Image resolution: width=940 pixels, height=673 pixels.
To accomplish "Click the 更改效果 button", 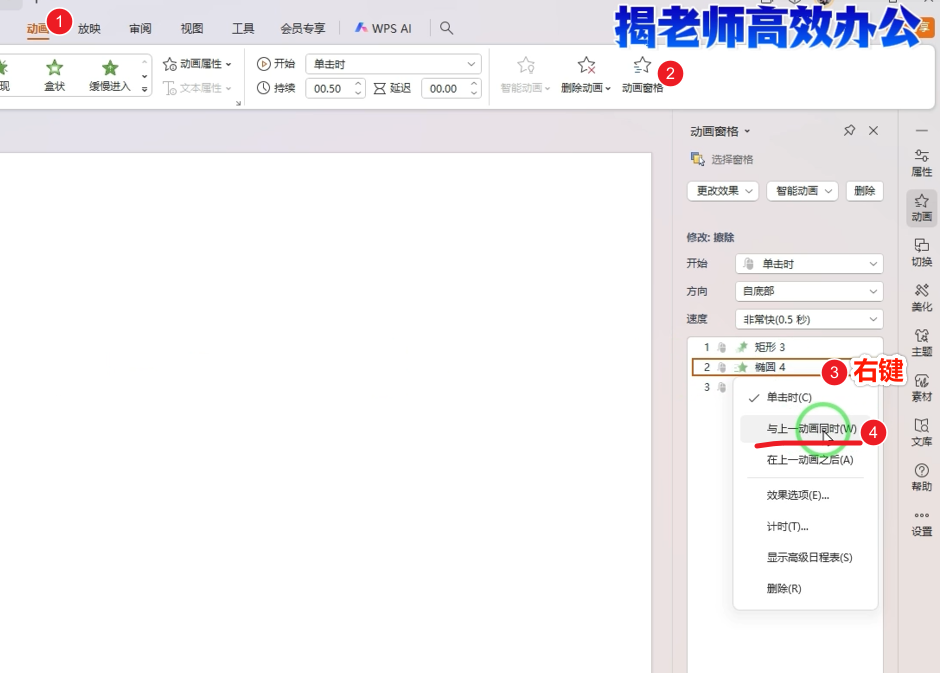I will (x=722, y=191).
